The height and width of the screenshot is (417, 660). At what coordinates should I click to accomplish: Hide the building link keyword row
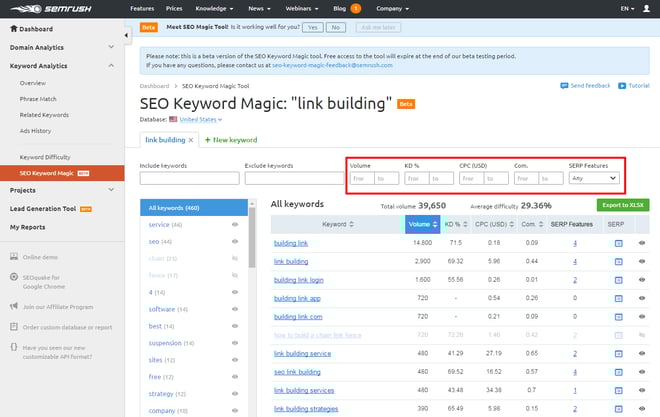click(x=642, y=243)
